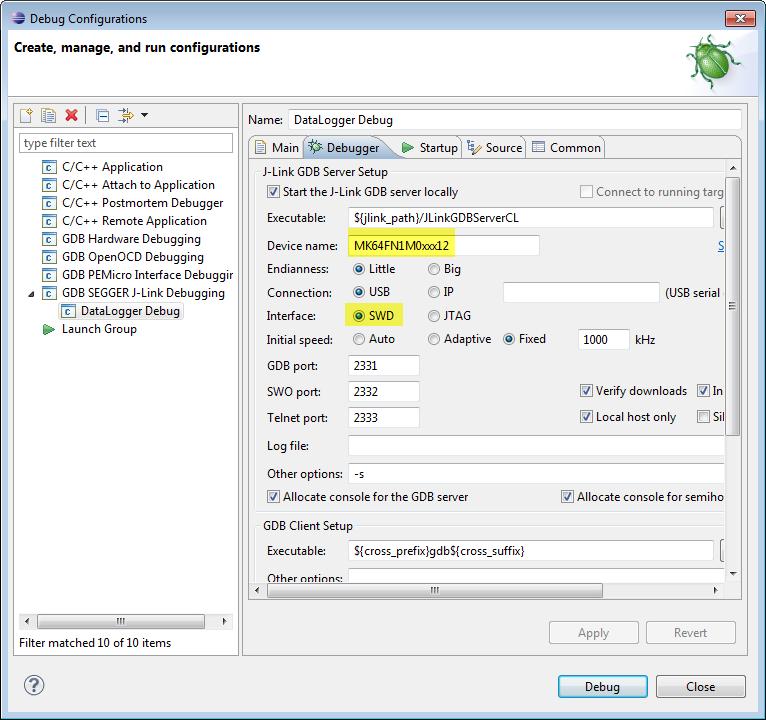Click the Help question mark icon

coord(34,686)
